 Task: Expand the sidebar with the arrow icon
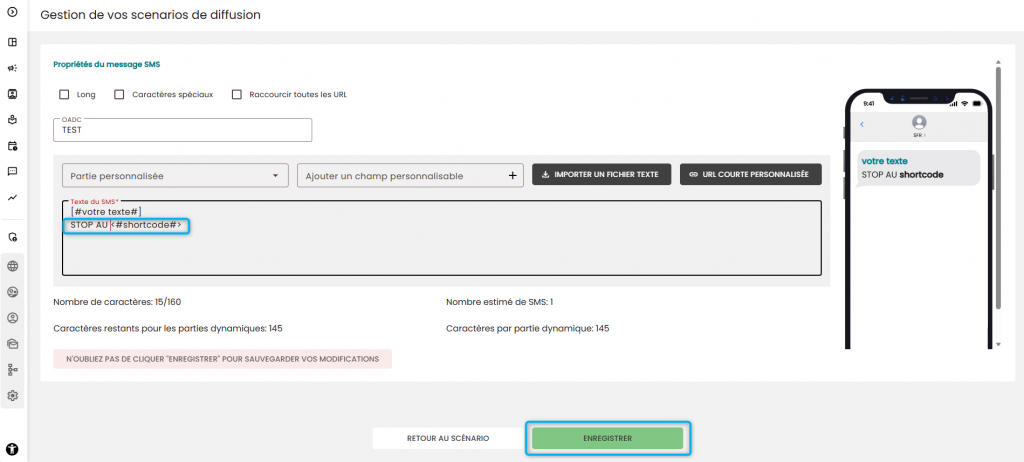12,12
